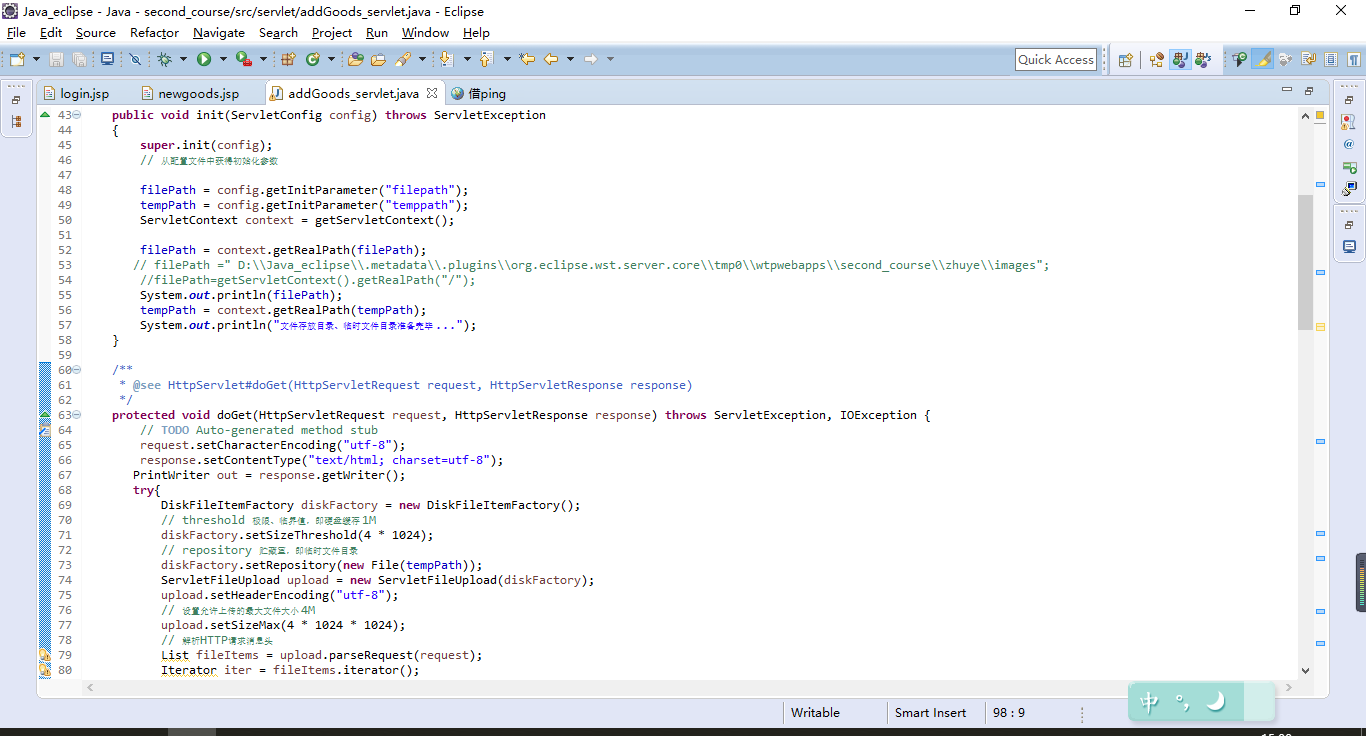Jump to Last Edit Location icon

click(527, 60)
